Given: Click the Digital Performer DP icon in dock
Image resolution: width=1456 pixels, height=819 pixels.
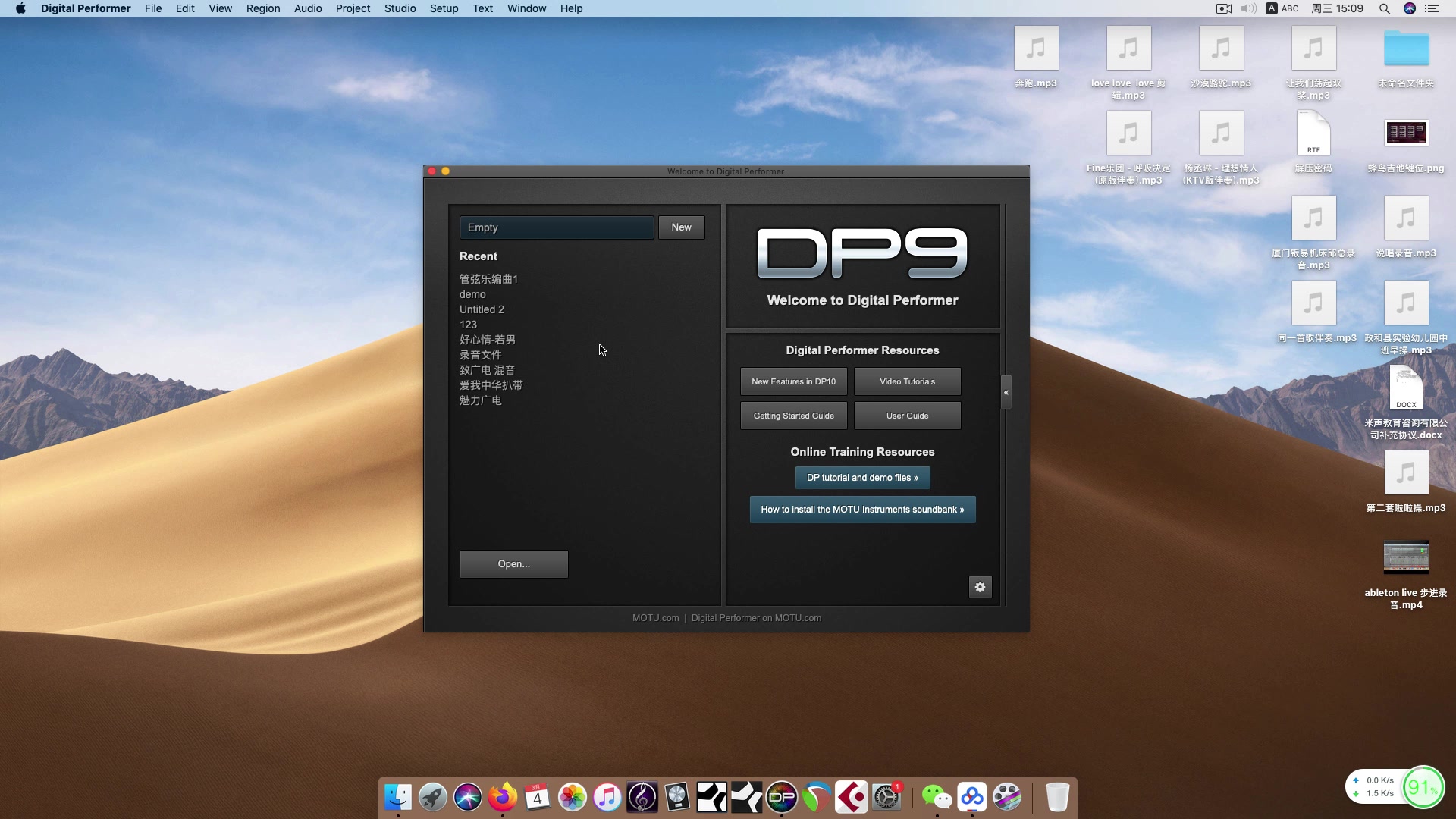Looking at the screenshot, I should (x=782, y=797).
